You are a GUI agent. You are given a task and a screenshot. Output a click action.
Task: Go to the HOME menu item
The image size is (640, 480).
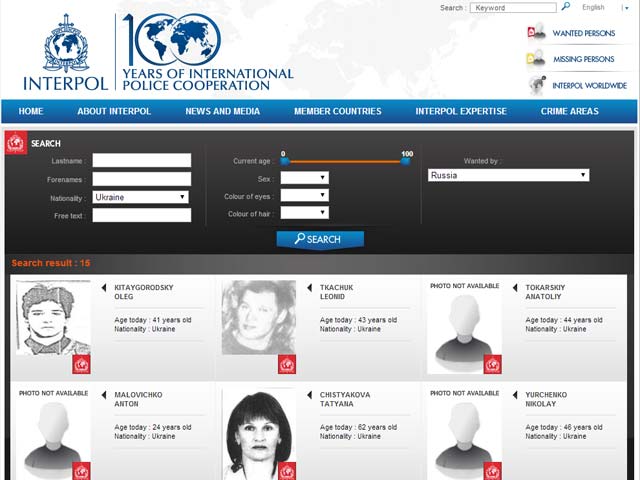click(31, 111)
